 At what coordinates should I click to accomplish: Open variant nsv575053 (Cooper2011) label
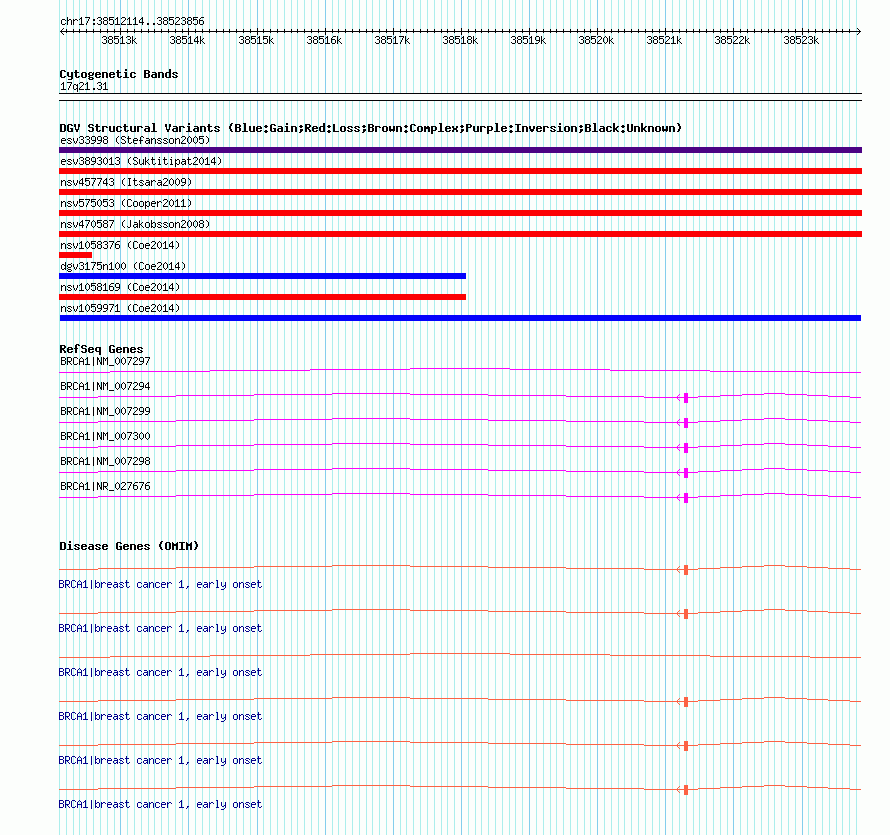point(126,203)
